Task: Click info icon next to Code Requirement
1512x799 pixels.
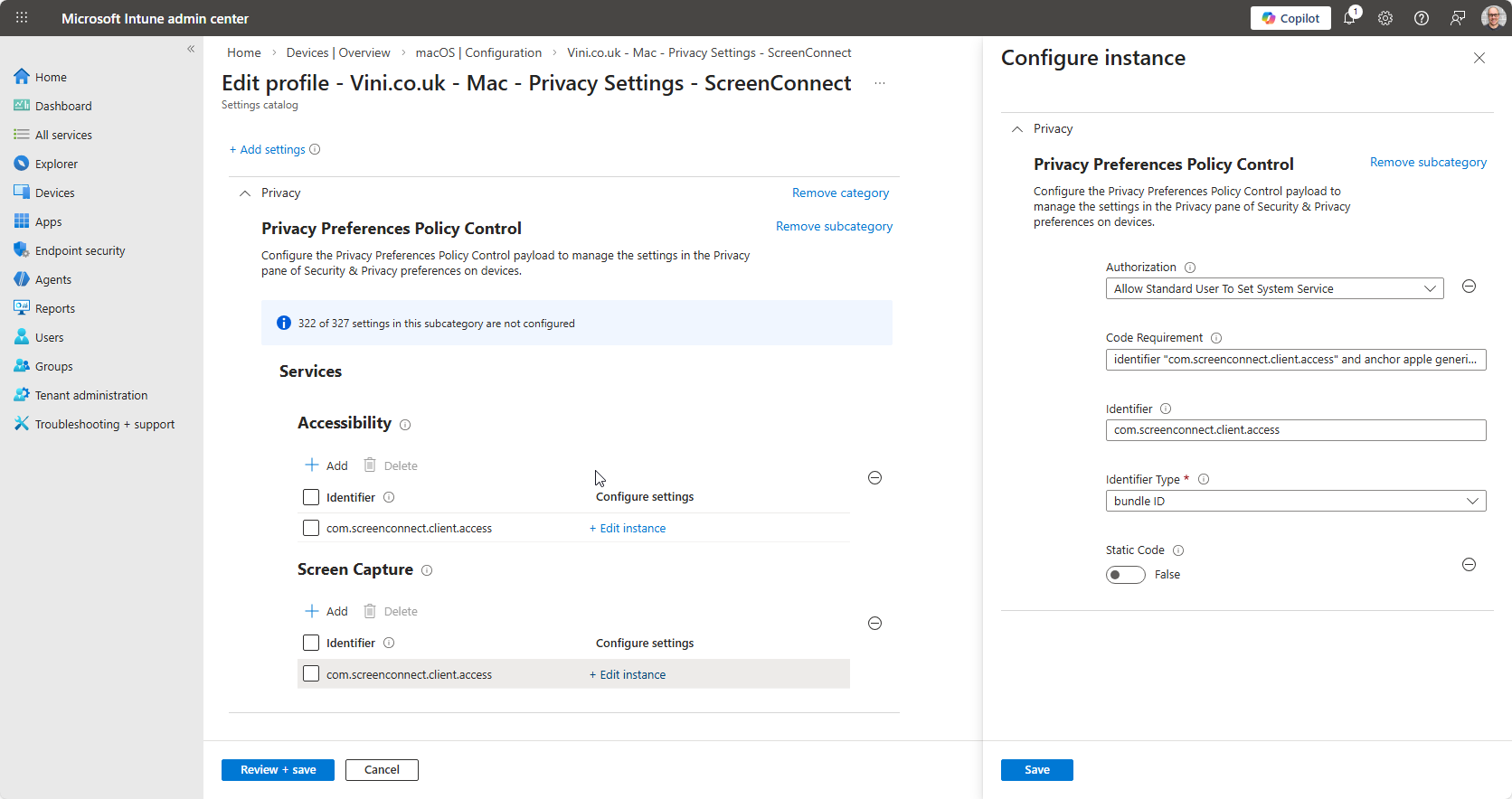Action: click(1216, 338)
